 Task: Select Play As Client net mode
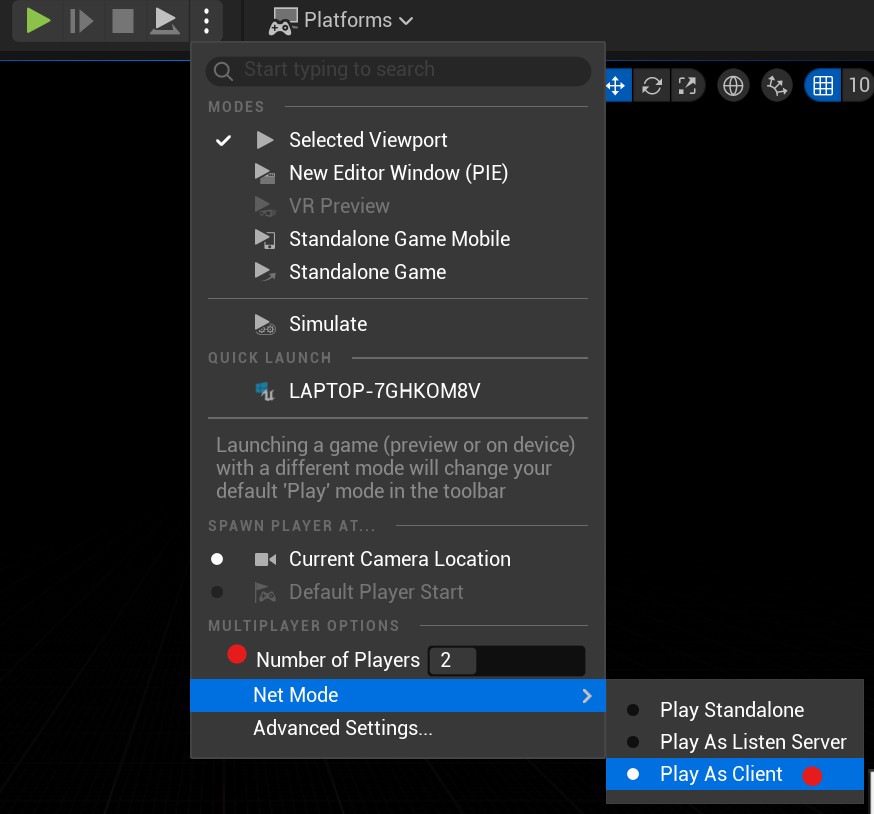click(735, 774)
